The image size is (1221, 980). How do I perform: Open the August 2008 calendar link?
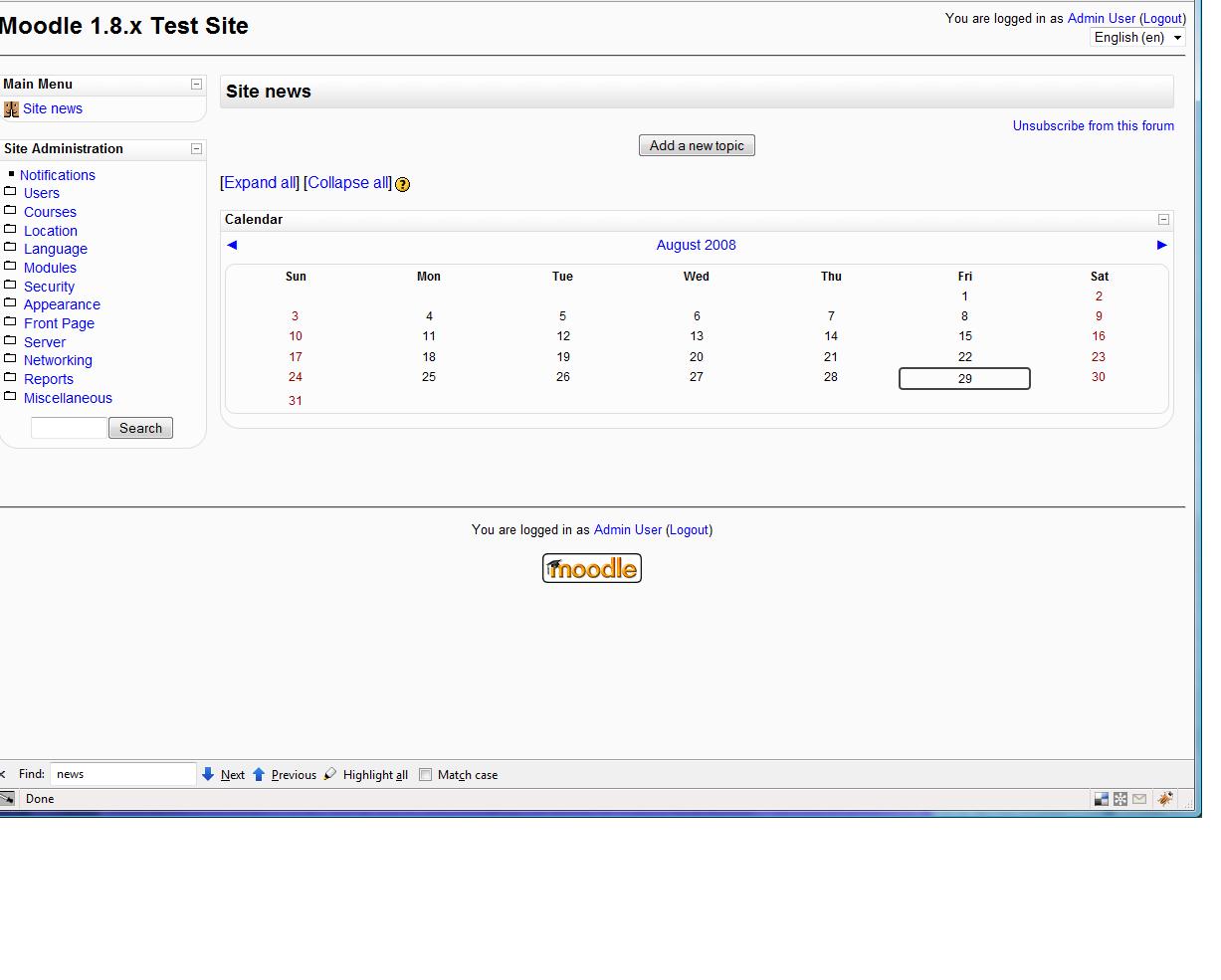697,245
